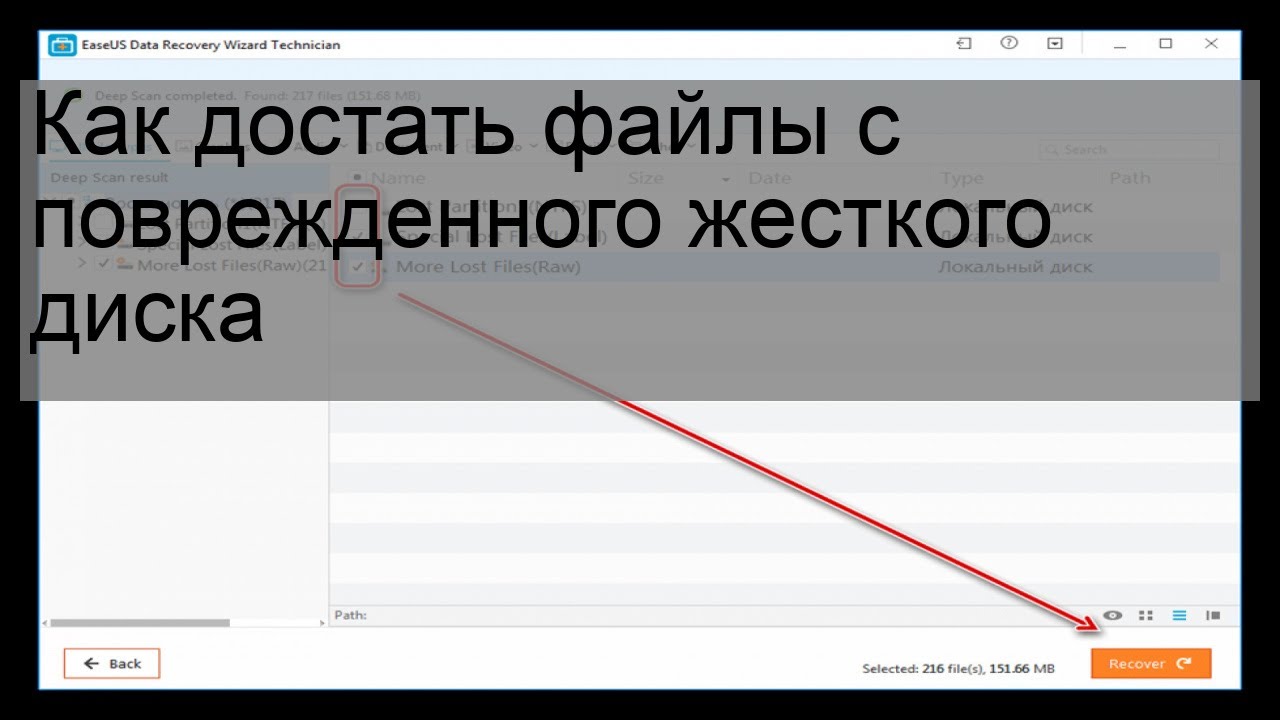The height and width of the screenshot is (720, 1280).
Task: Open the Help question mark icon
Action: (x=1009, y=44)
